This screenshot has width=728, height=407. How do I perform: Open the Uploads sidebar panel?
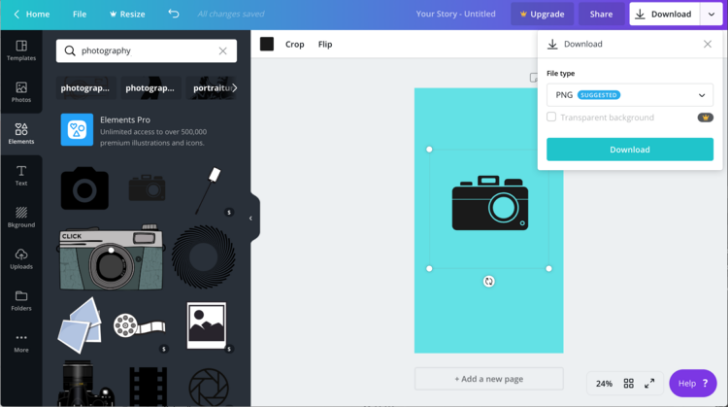click(x=21, y=259)
